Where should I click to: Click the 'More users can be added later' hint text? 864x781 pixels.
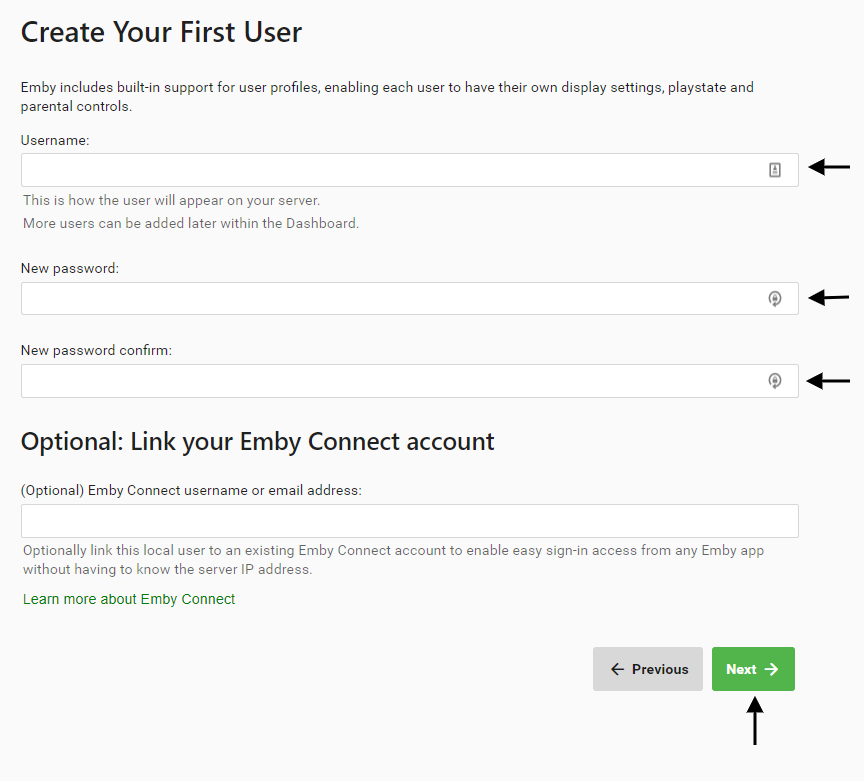pos(191,223)
